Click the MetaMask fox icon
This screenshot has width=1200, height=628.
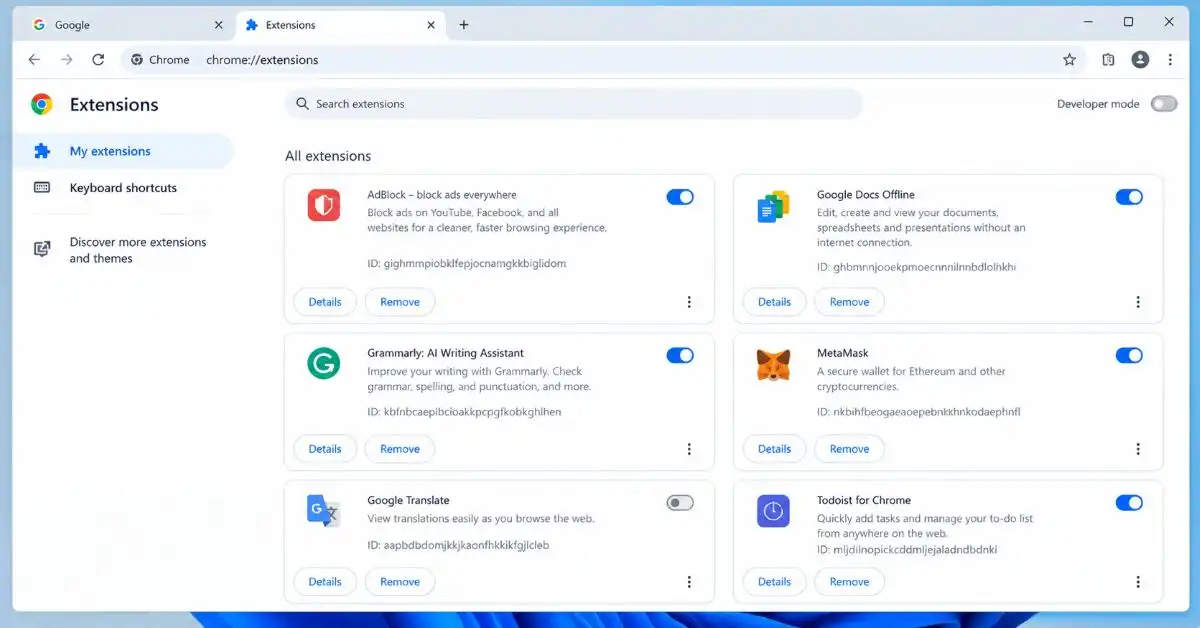point(773,365)
